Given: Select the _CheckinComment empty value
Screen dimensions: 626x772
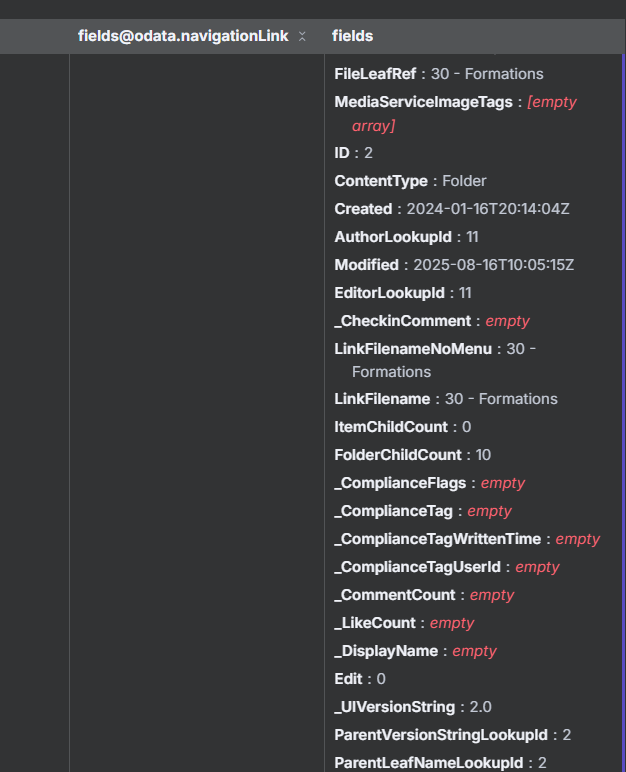Looking at the screenshot, I should (507, 321).
